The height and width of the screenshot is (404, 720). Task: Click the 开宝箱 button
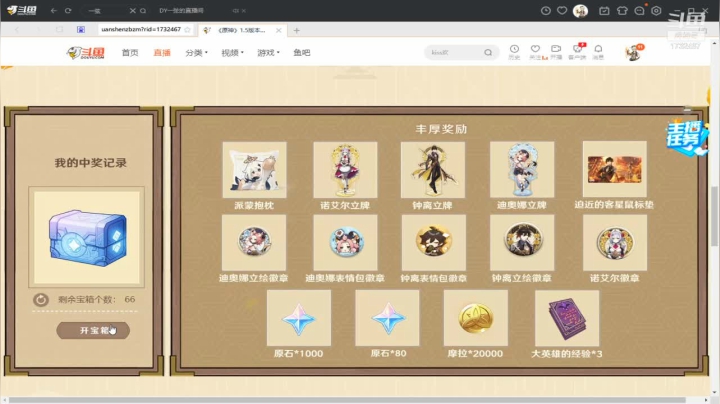point(93,331)
